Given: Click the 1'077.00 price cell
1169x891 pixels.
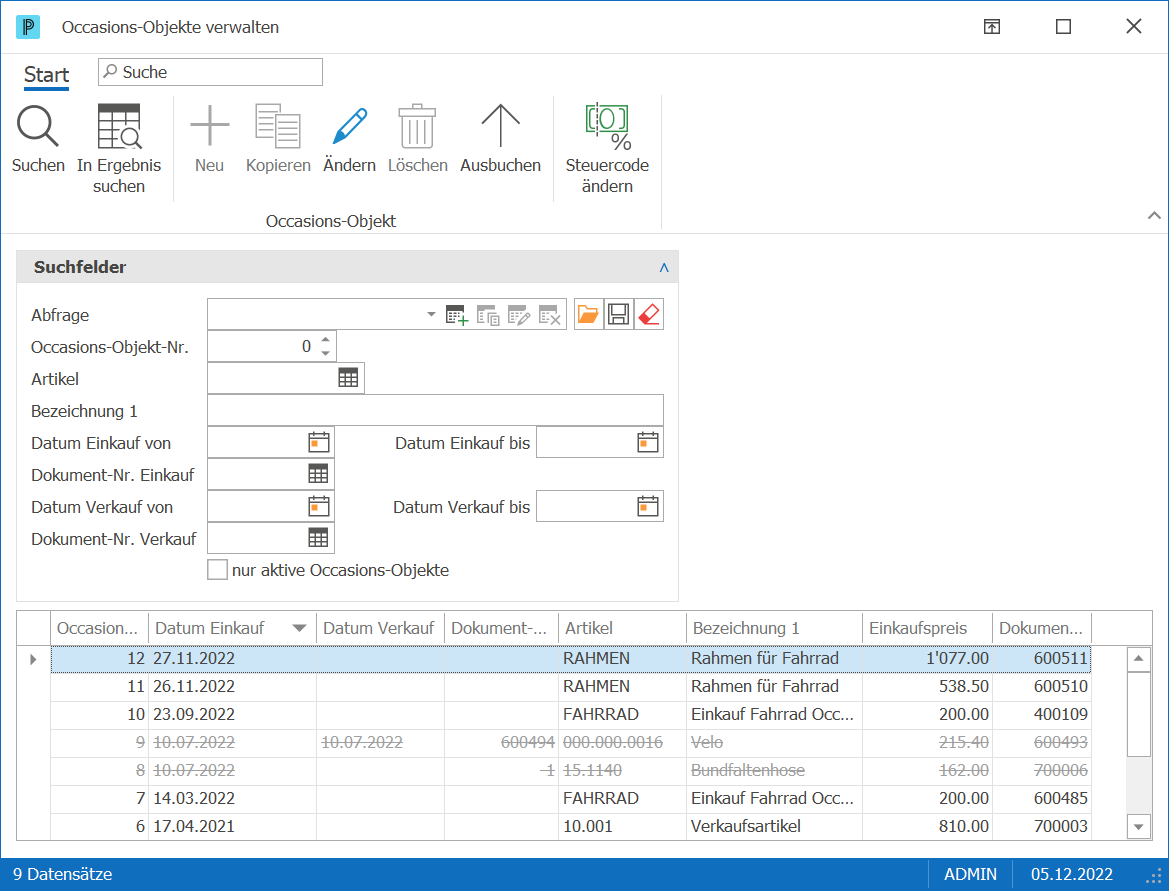Looking at the screenshot, I should 927,658.
